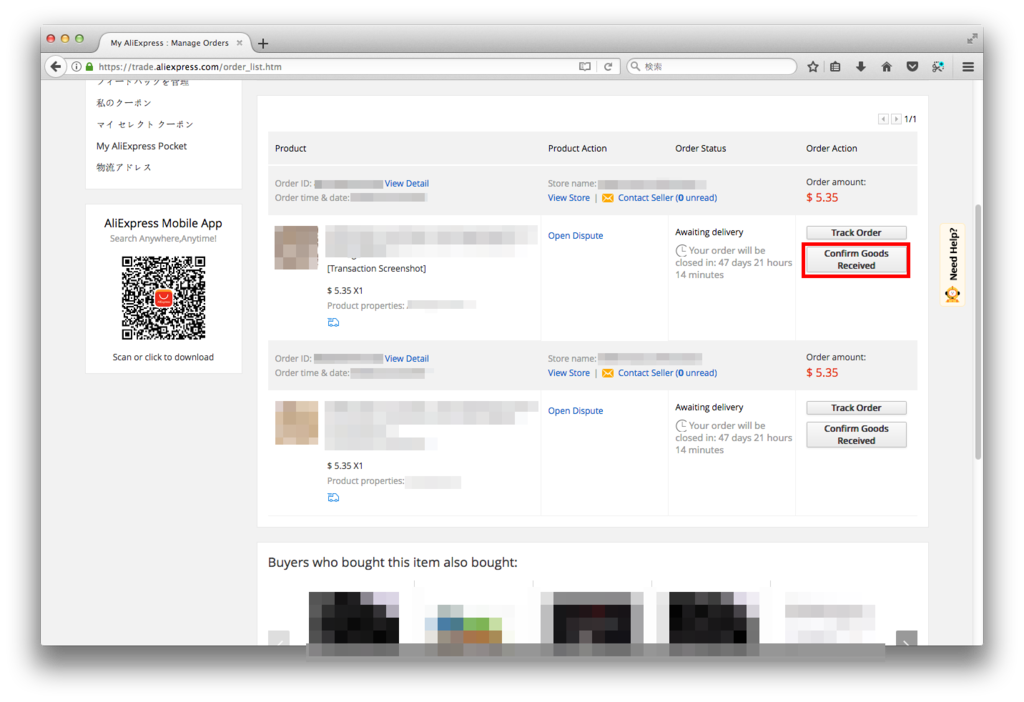
Task: Open site information icon in address bar
Action: click(x=76, y=67)
